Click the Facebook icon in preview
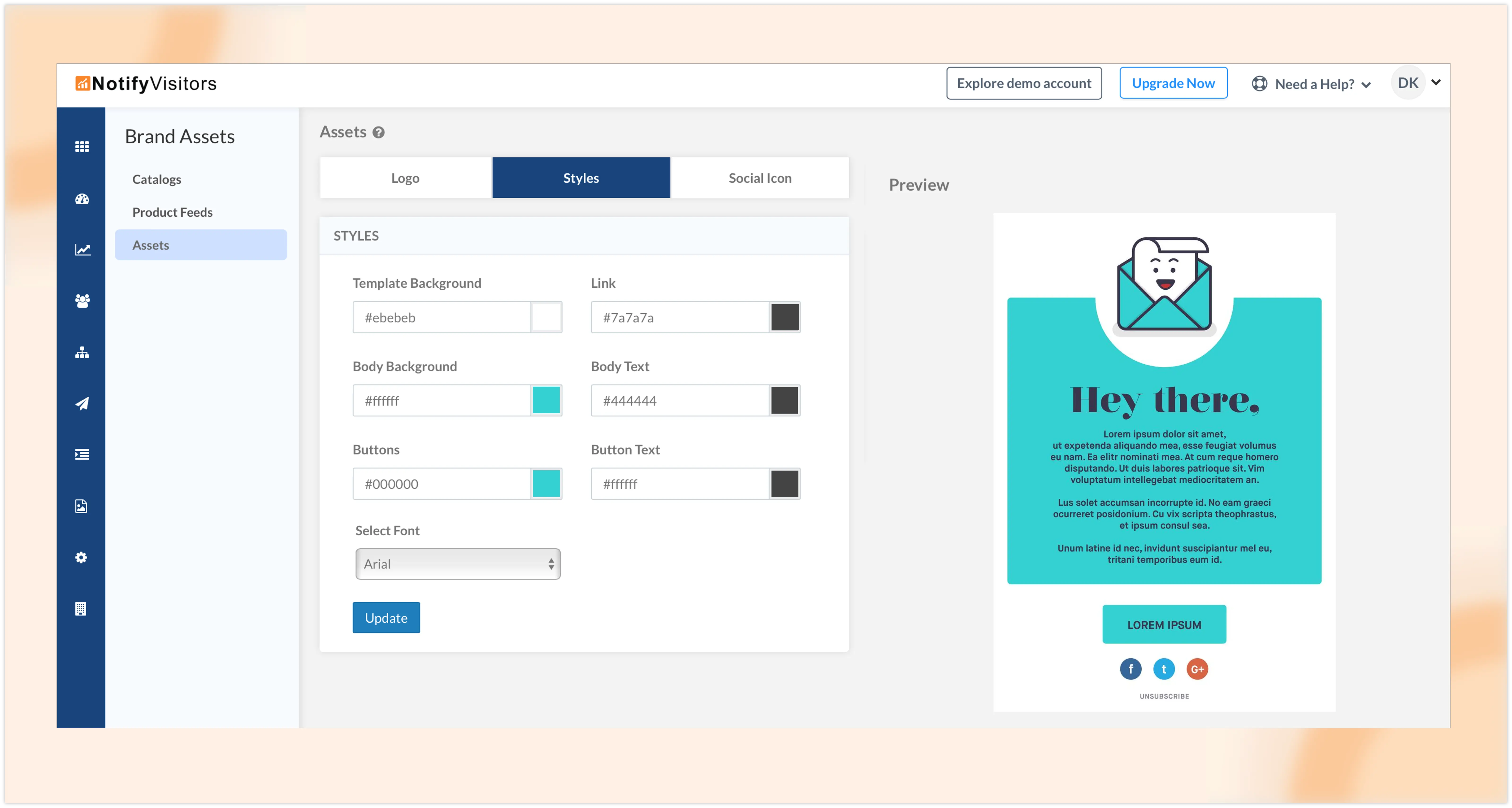Image resolution: width=1512 pixels, height=808 pixels. coord(1131,669)
